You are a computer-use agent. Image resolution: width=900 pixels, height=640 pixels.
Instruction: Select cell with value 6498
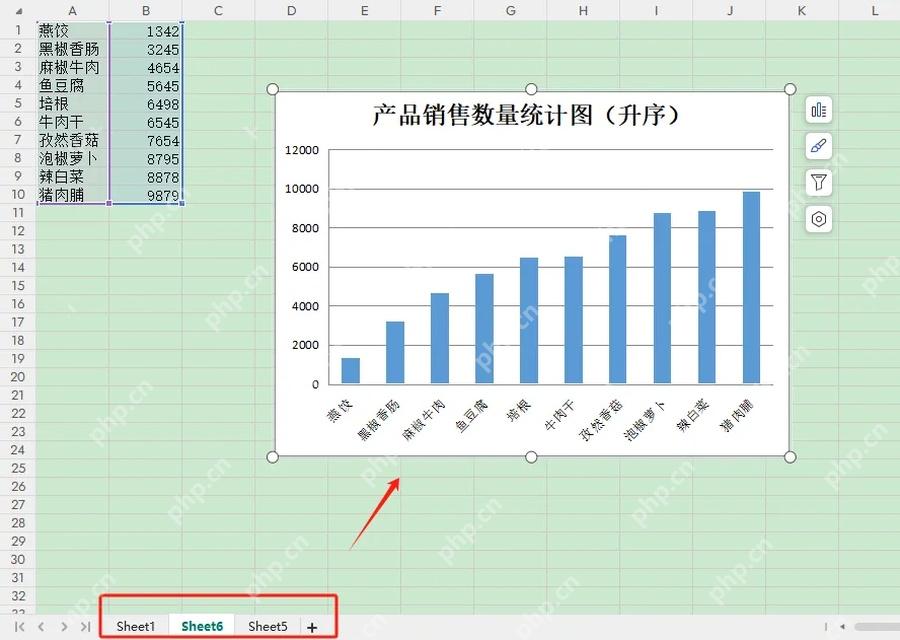(146, 104)
